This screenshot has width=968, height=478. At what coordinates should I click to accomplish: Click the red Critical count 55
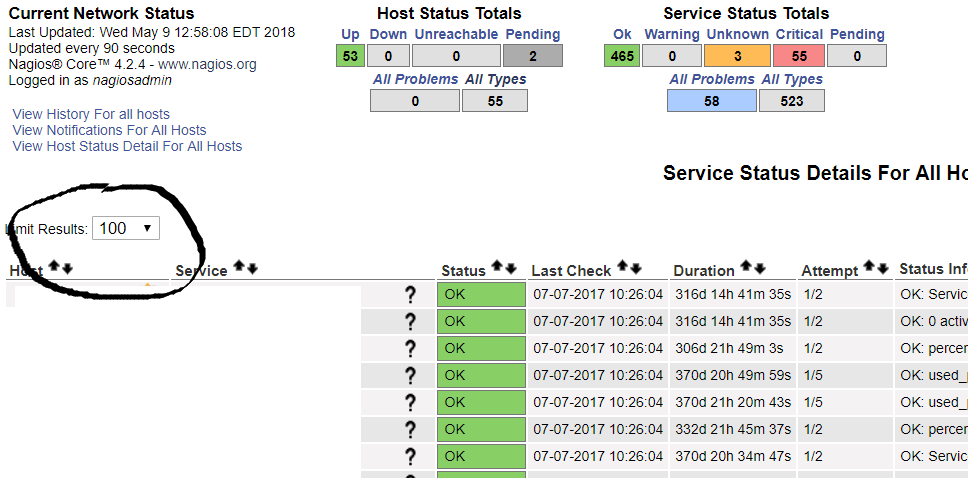coord(799,56)
